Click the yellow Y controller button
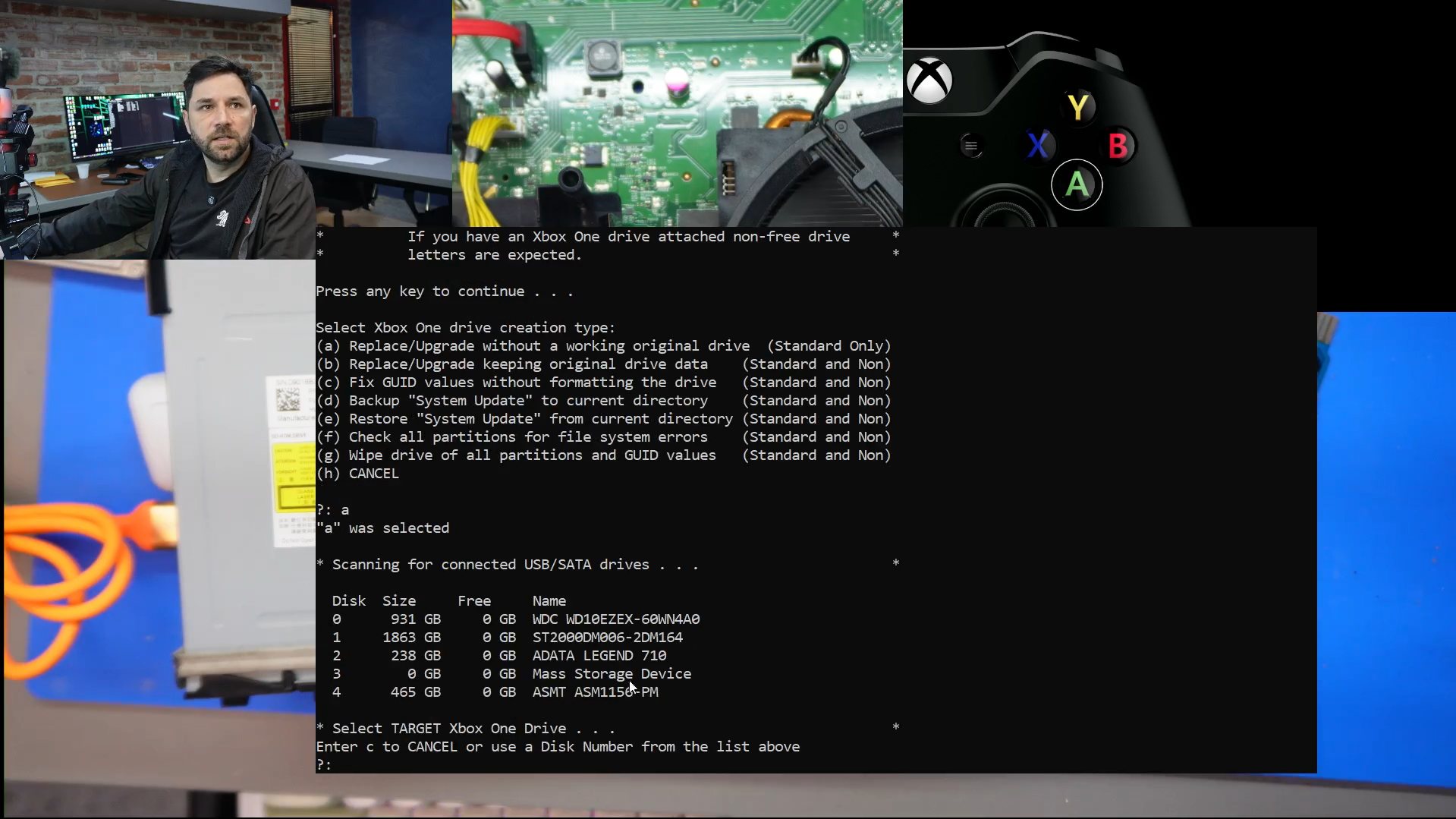Image resolution: width=1456 pixels, height=819 pixels. pyautogui.click(x=1078, y=107)
